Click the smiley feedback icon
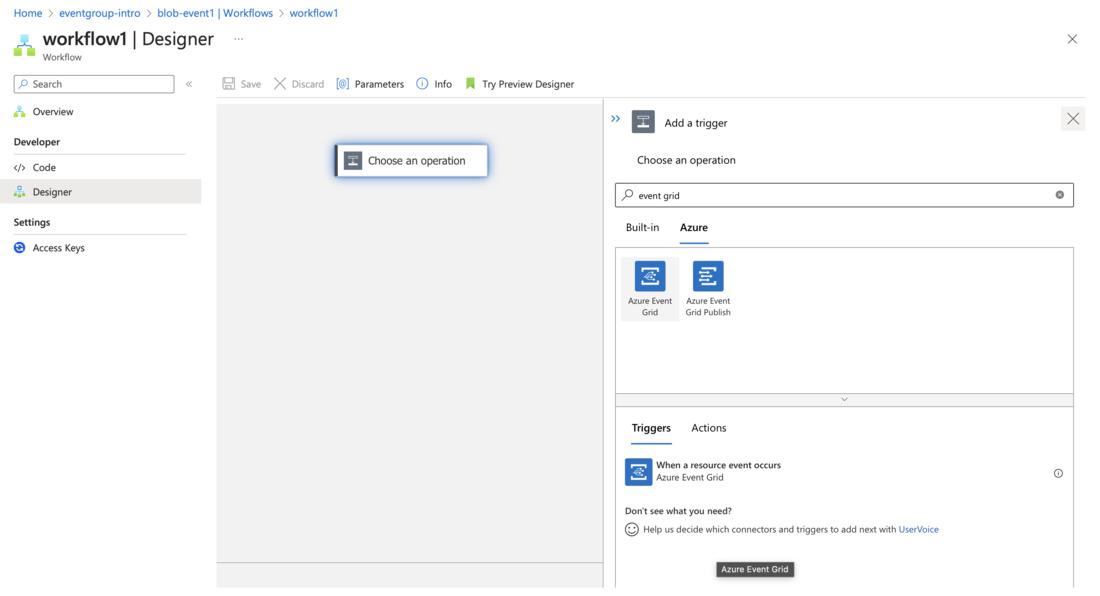The height and width of the screenshot is (596, 1100). tap(631, 529)
